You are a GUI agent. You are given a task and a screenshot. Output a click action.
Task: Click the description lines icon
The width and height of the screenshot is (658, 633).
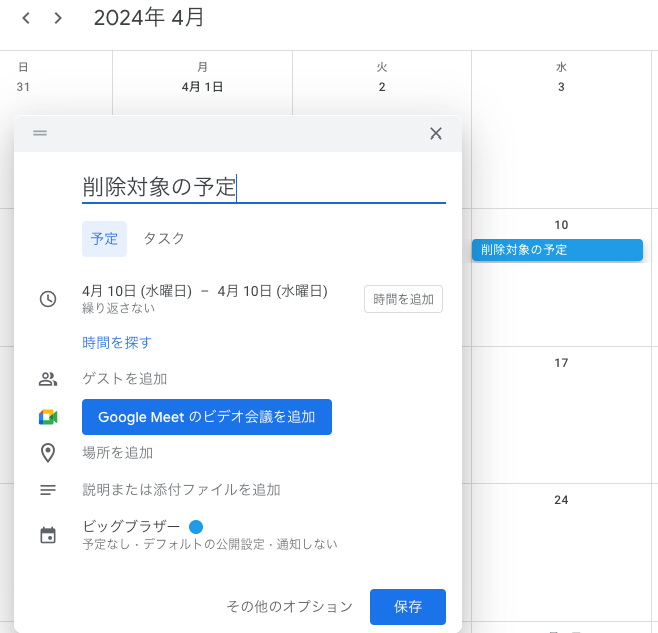click(48, 490)
